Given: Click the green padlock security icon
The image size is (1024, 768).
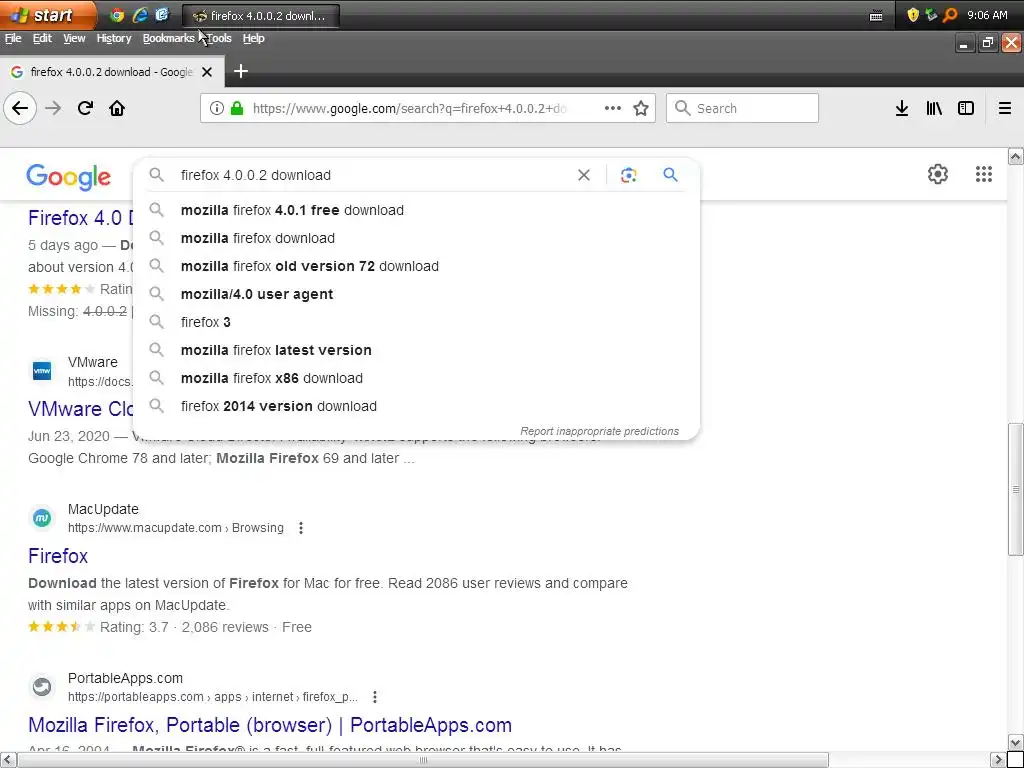Looking at the screenshot, I should pos(236,108).
